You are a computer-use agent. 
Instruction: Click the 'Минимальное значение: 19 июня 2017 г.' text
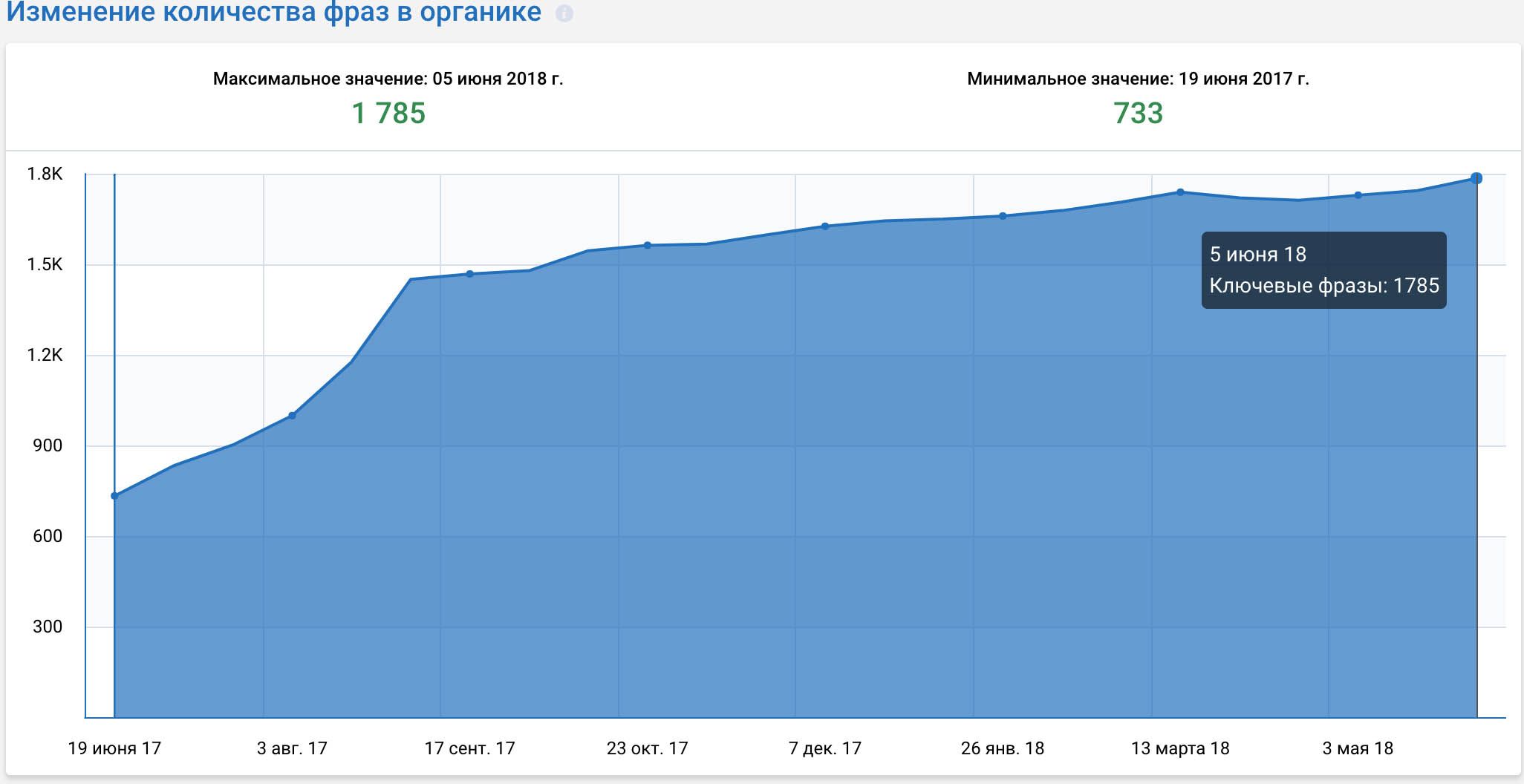[1138, 79]
